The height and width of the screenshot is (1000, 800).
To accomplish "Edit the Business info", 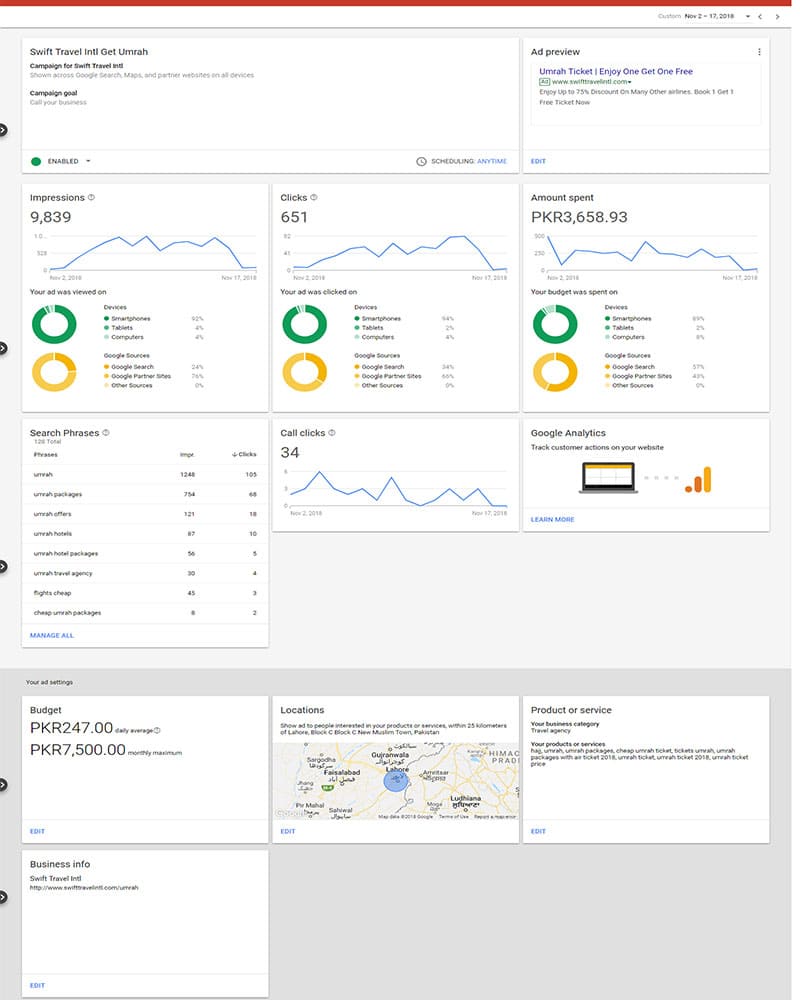I will coord(38,985).
